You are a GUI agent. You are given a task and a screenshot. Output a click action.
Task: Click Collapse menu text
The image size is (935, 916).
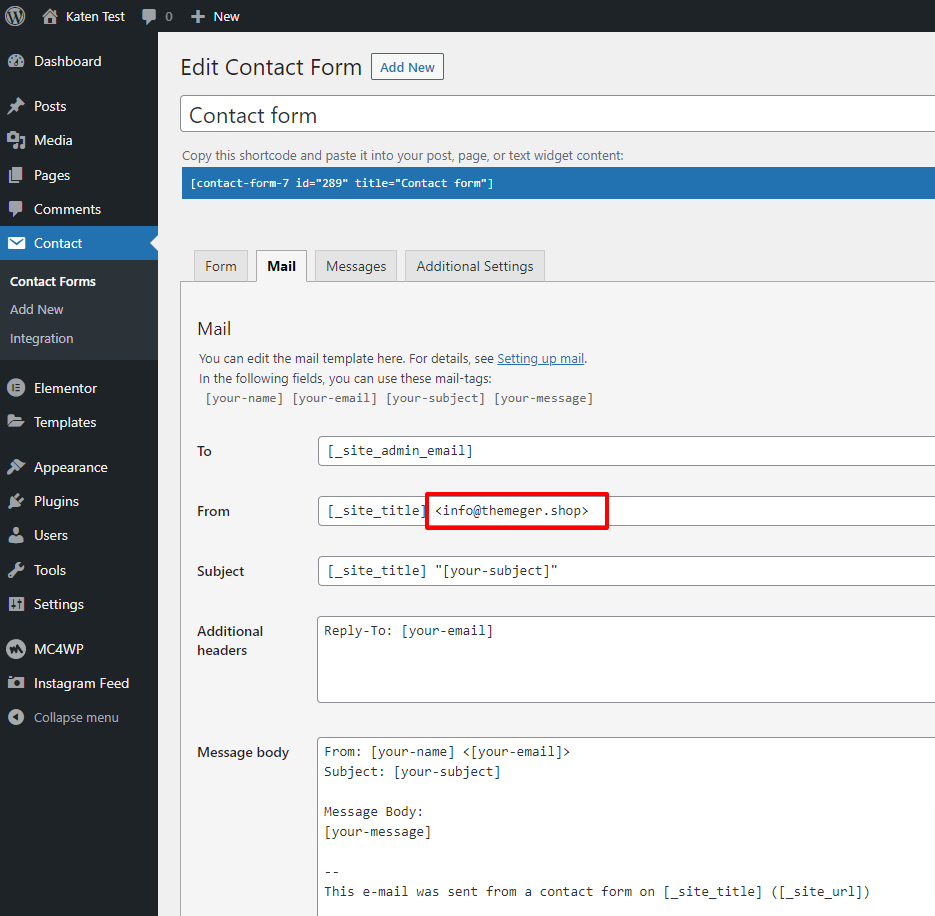tap(76, 717)
